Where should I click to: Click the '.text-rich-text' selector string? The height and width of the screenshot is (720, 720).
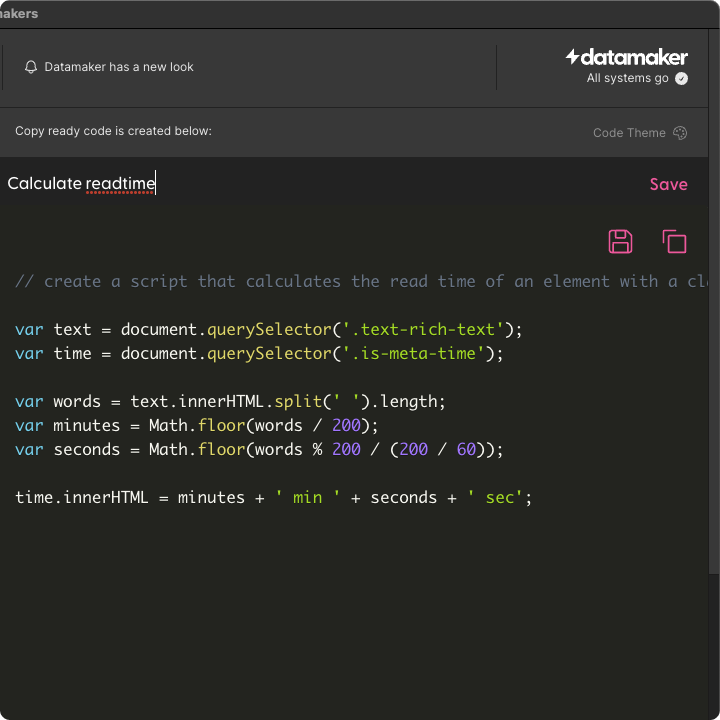423,329
